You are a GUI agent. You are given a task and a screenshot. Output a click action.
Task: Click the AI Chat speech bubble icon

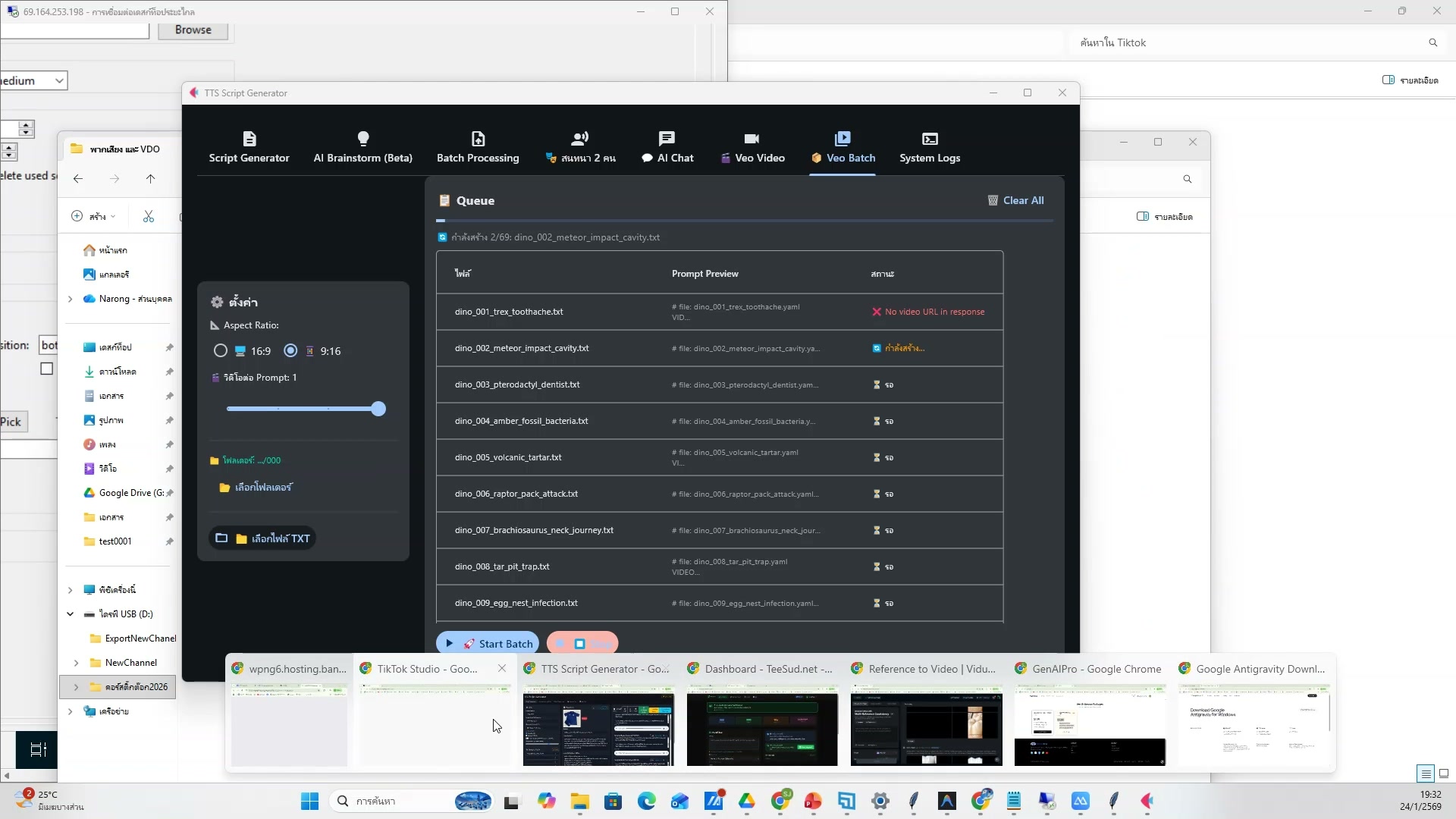click(x=667, y=139)
